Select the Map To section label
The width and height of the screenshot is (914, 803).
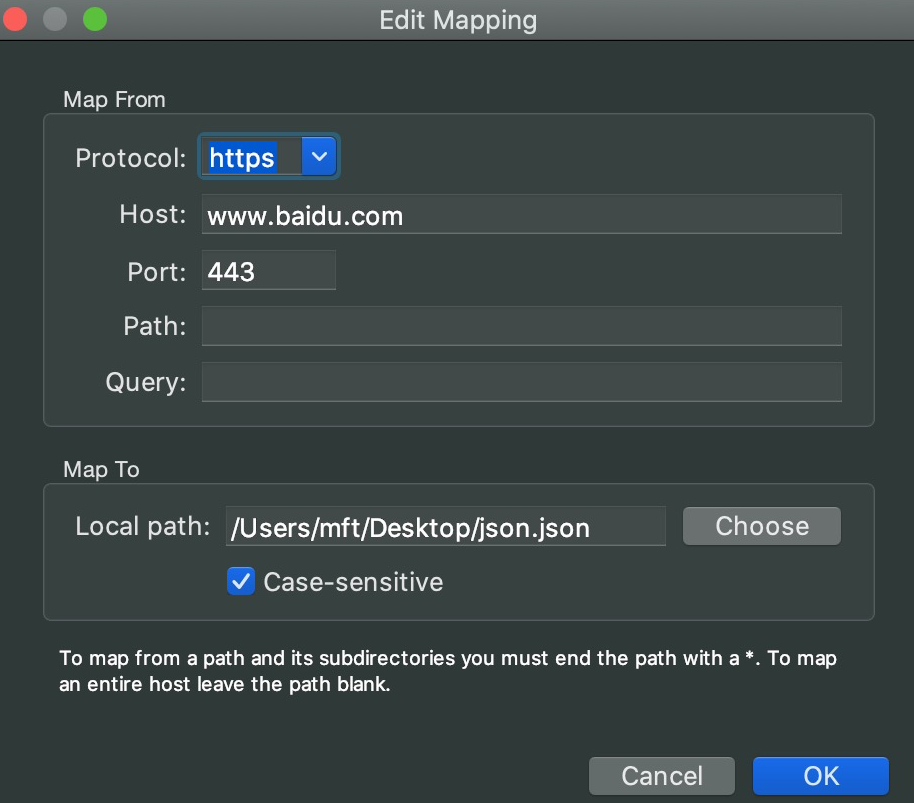tap(101, 468)
